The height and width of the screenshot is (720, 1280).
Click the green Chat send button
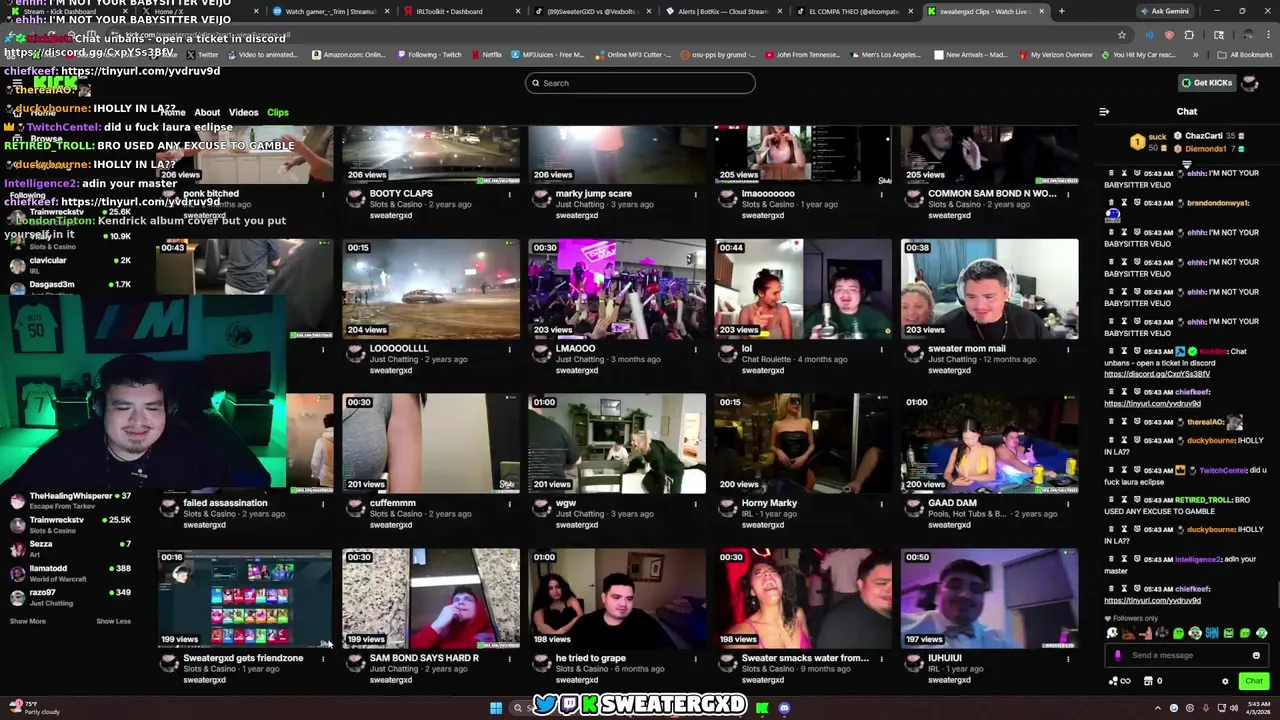click(x=1253, y=681)
